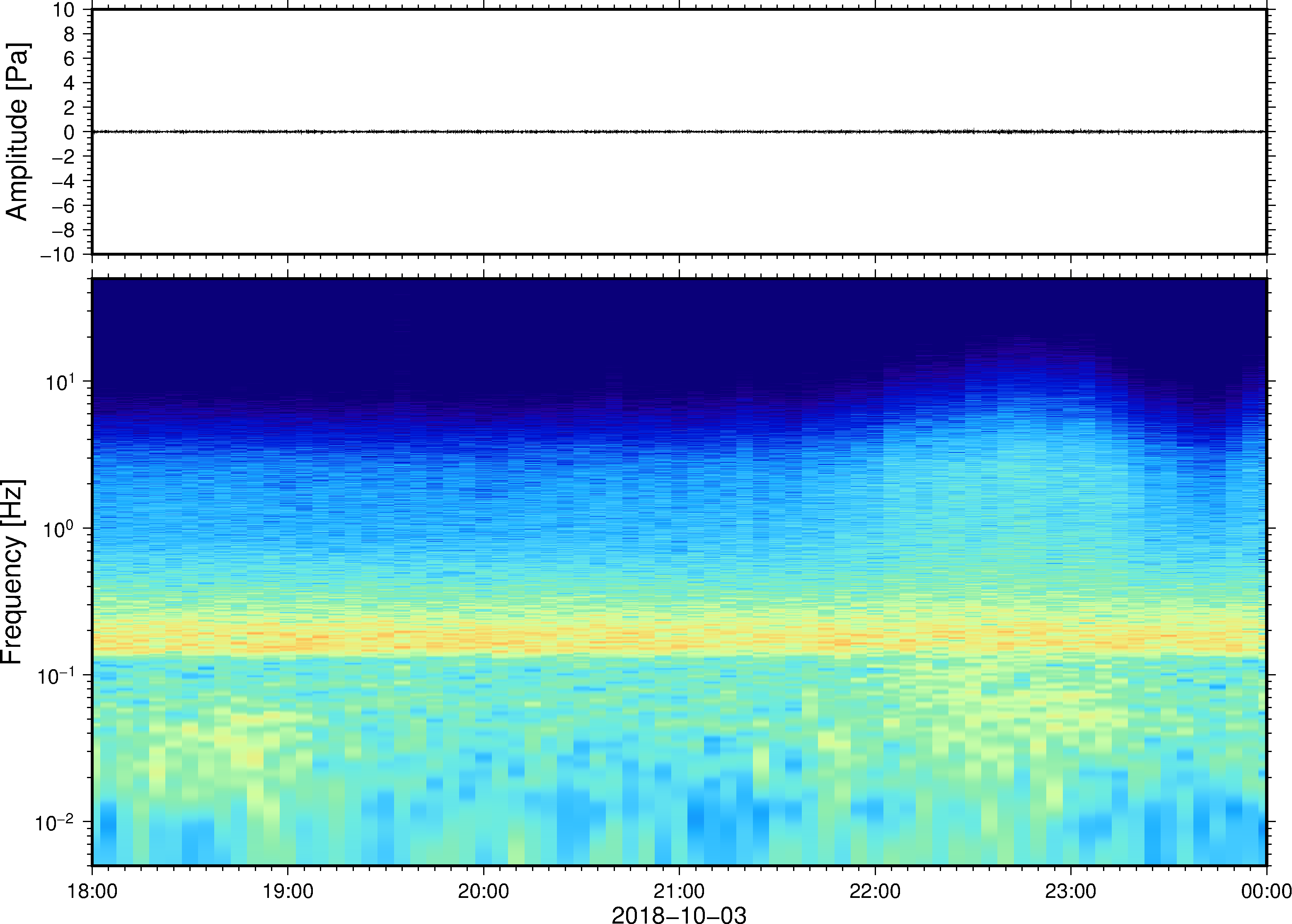Click the "Frequency [Hz]" axis label
The image size is (1292, 924).
[12, 572]
